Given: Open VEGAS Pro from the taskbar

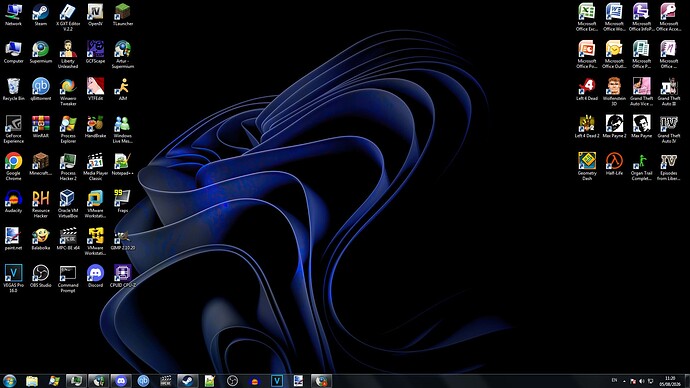Looking at the screenshot, I should (x=277, y=381).
